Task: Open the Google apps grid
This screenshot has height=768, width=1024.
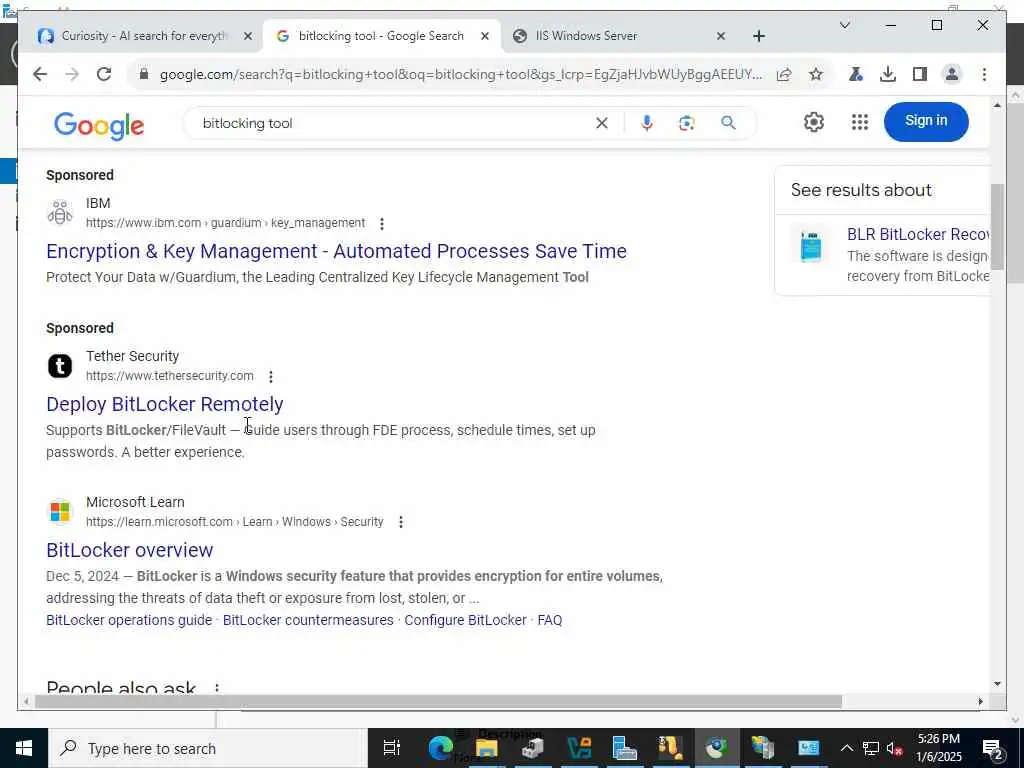Action: click(859, 122)
